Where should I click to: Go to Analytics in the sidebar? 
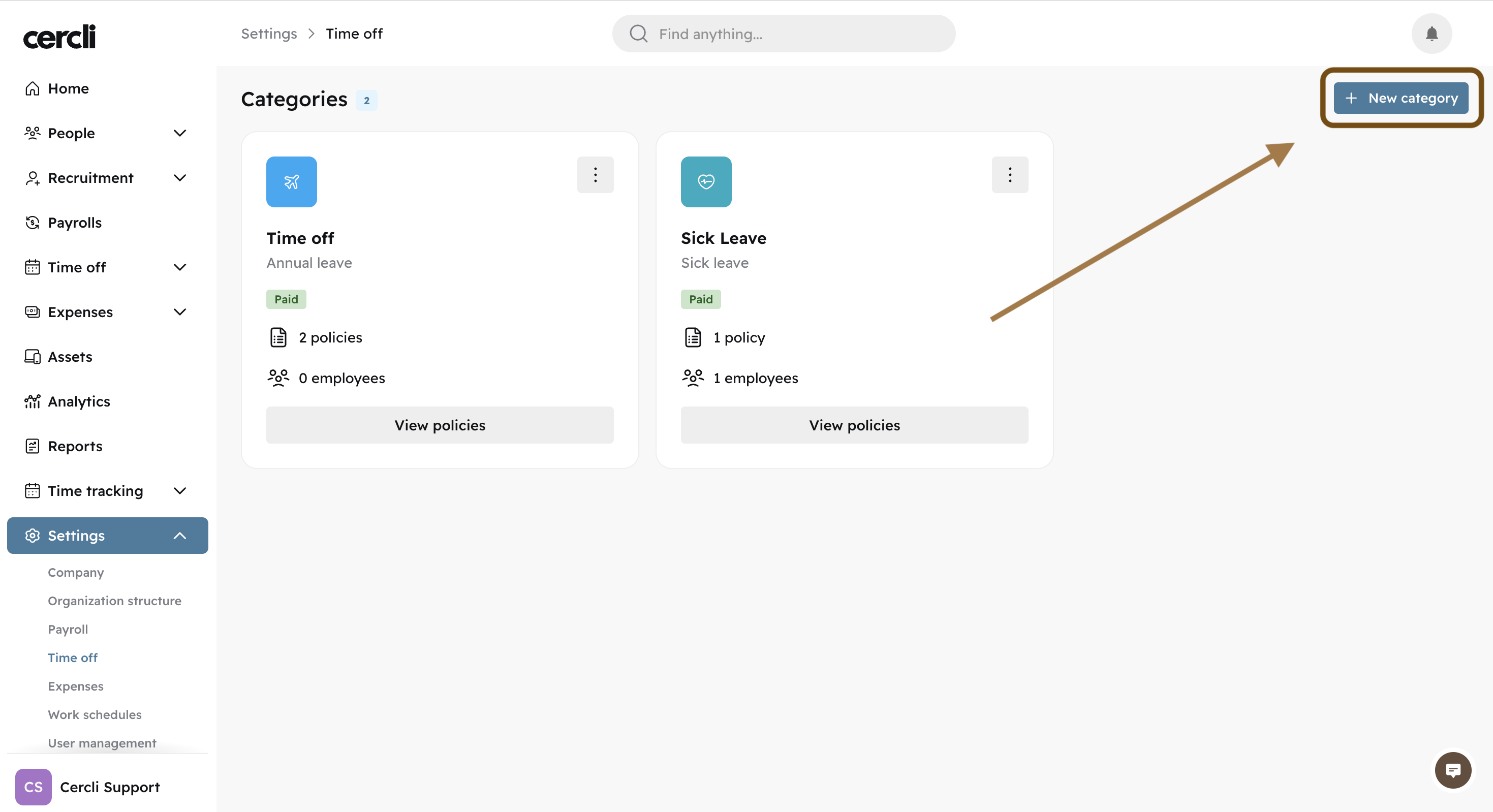[x=79, y=401]
